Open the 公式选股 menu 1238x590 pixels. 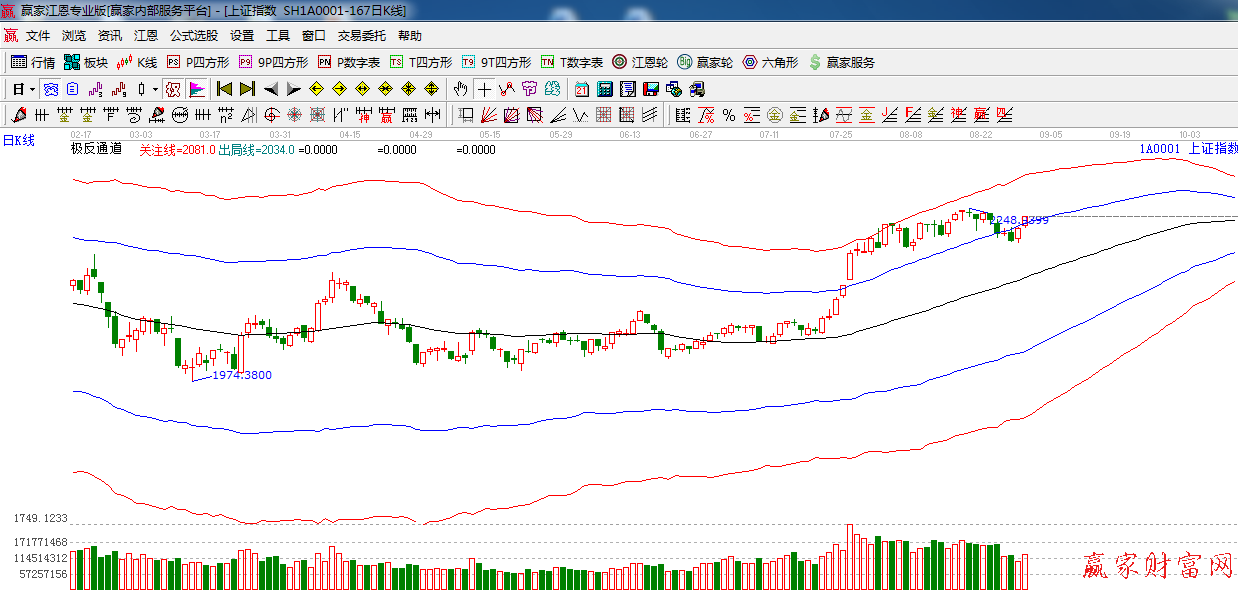point(193,35)
